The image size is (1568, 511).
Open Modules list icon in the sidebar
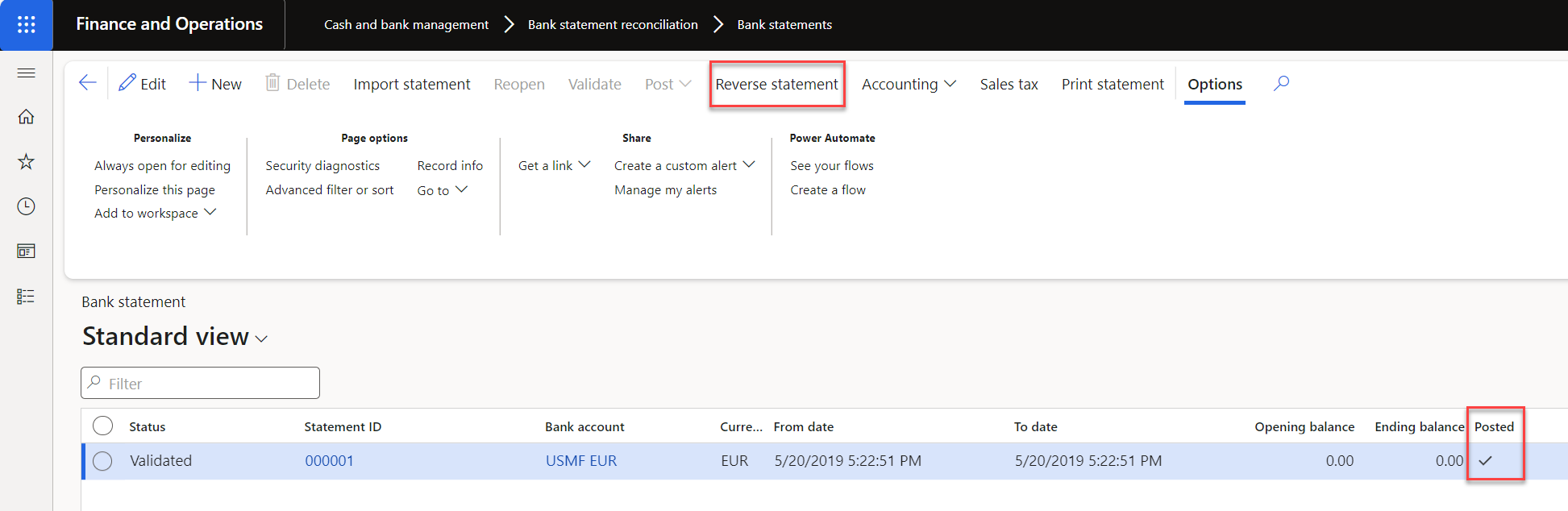[26, 297]
